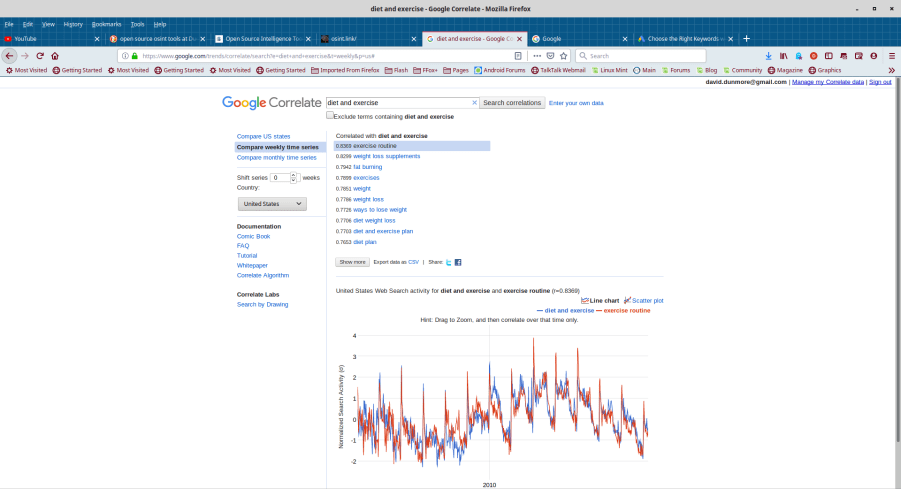
Task: Open the Firefox hamburger menu
Action: 892,56
